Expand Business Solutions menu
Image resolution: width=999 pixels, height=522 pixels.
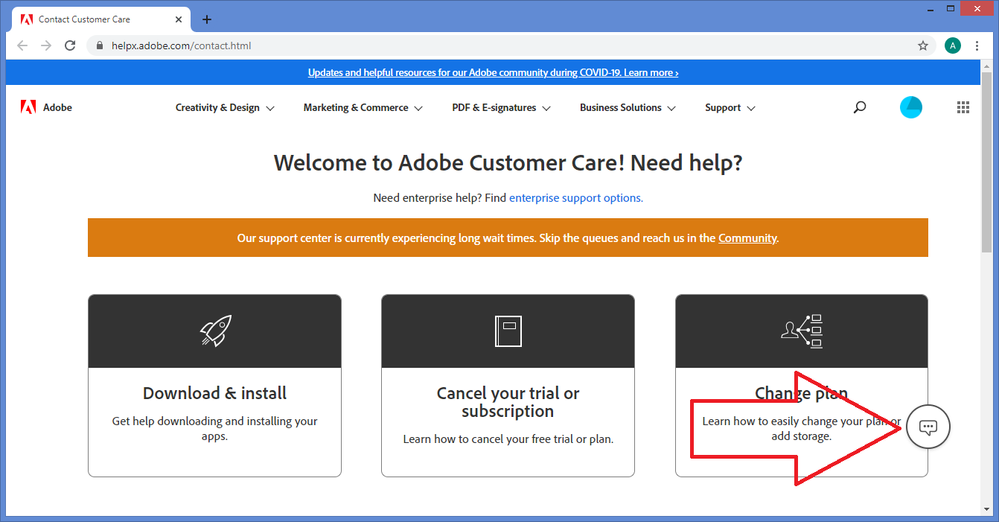click(628, 108)
